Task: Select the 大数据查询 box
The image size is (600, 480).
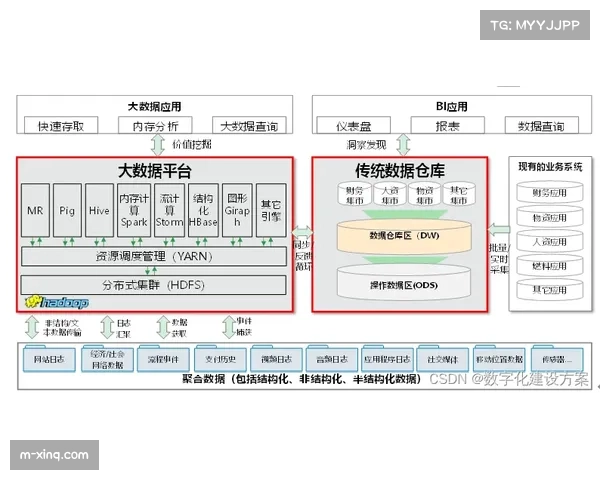Action: pos(249,125)
